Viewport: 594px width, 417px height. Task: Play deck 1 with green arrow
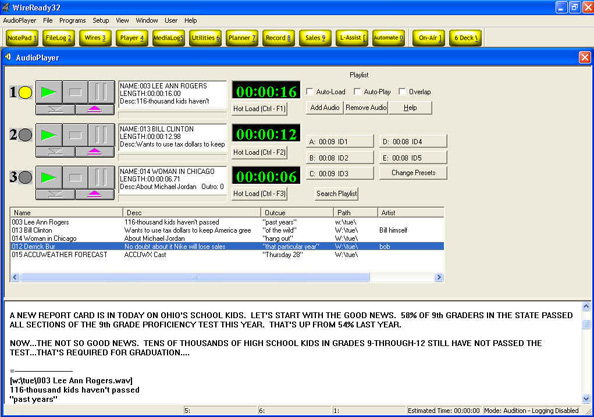(49, 92)
